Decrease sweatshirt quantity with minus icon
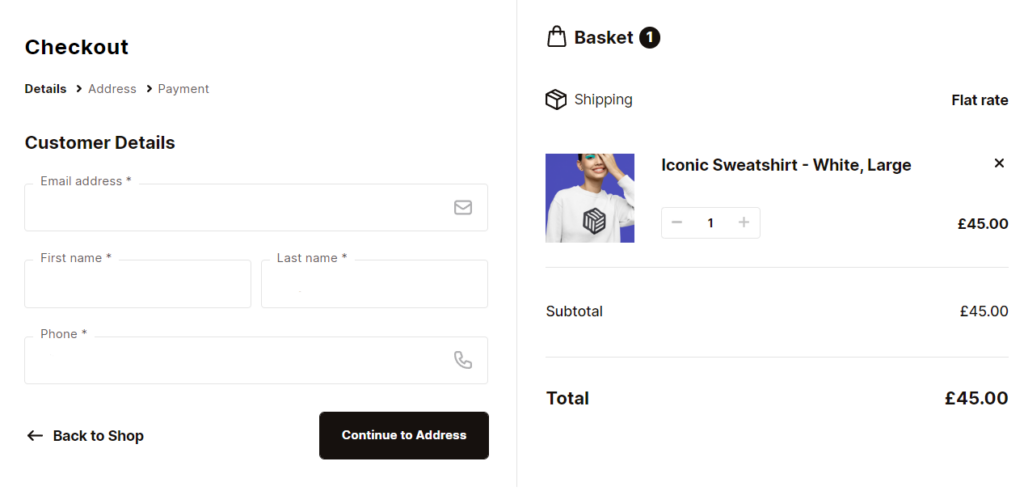The image size is (1024, 491). (x=677, y=222)
